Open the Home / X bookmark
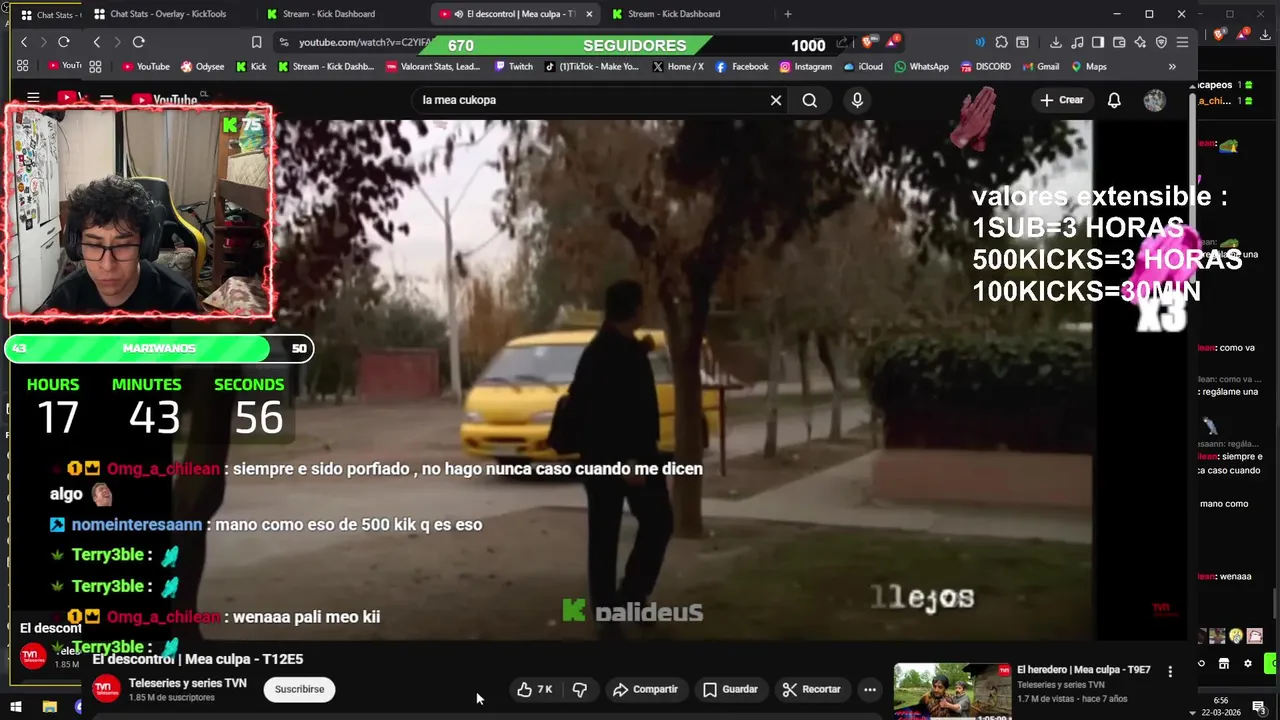The image size is (1280, 720). pyautogui.click(x=678, y=67)
